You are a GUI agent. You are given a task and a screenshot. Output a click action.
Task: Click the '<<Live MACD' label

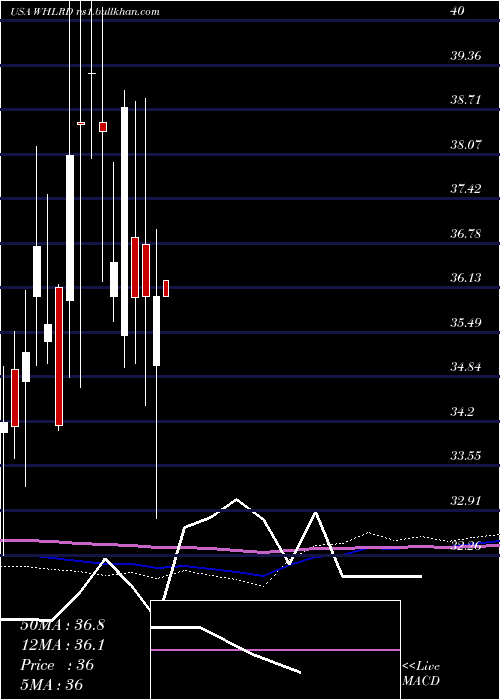[421, 673]
